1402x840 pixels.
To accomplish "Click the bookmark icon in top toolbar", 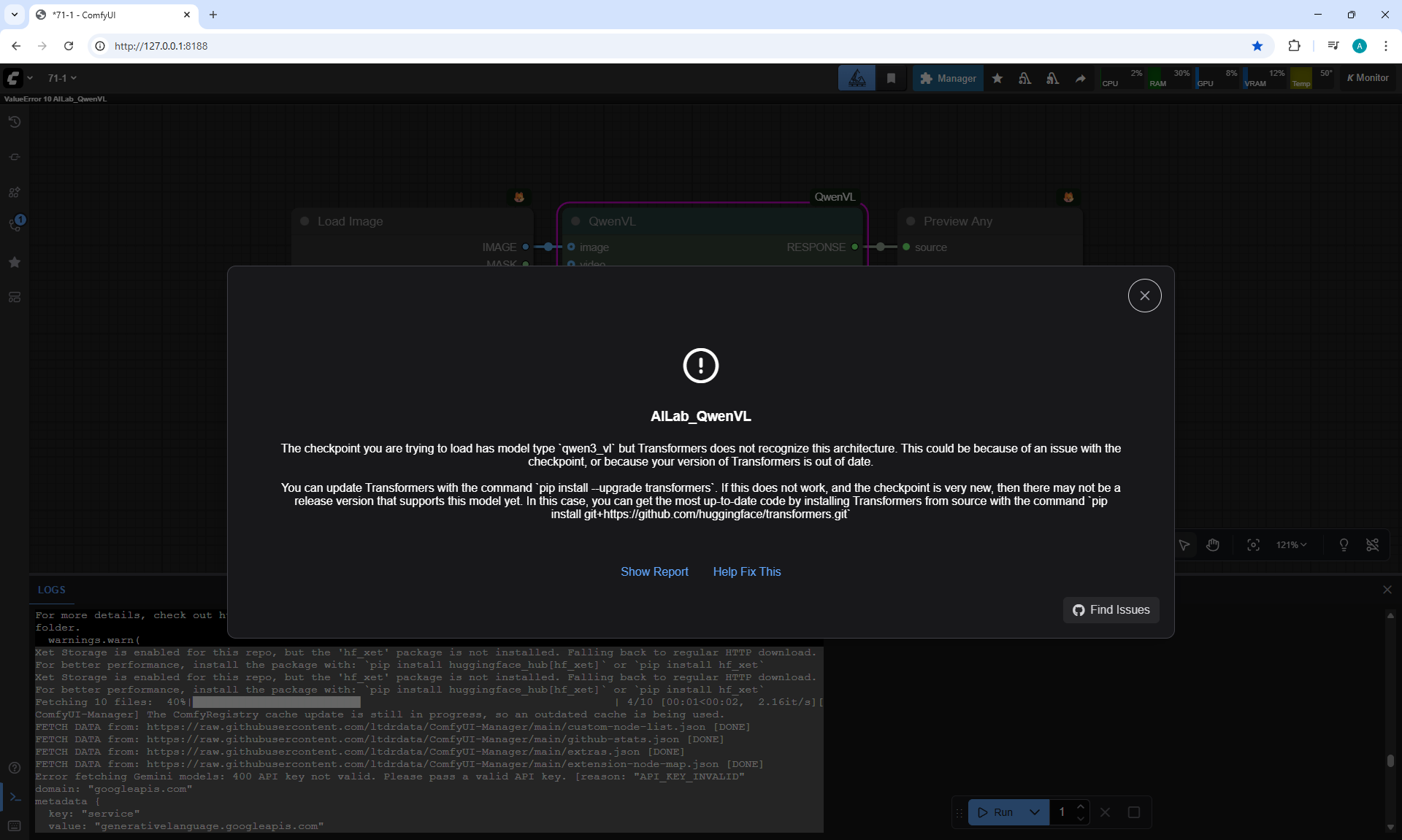I will tap(891, 78).
